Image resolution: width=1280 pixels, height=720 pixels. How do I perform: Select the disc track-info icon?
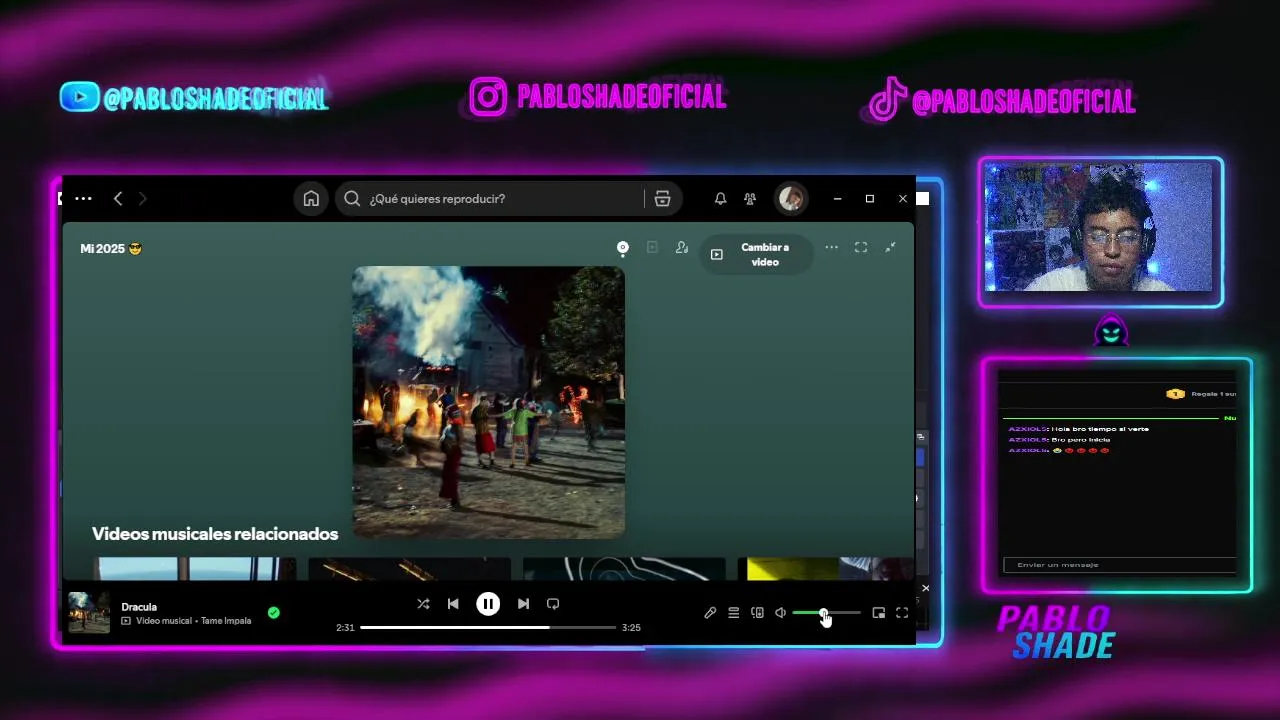point(622,248)
